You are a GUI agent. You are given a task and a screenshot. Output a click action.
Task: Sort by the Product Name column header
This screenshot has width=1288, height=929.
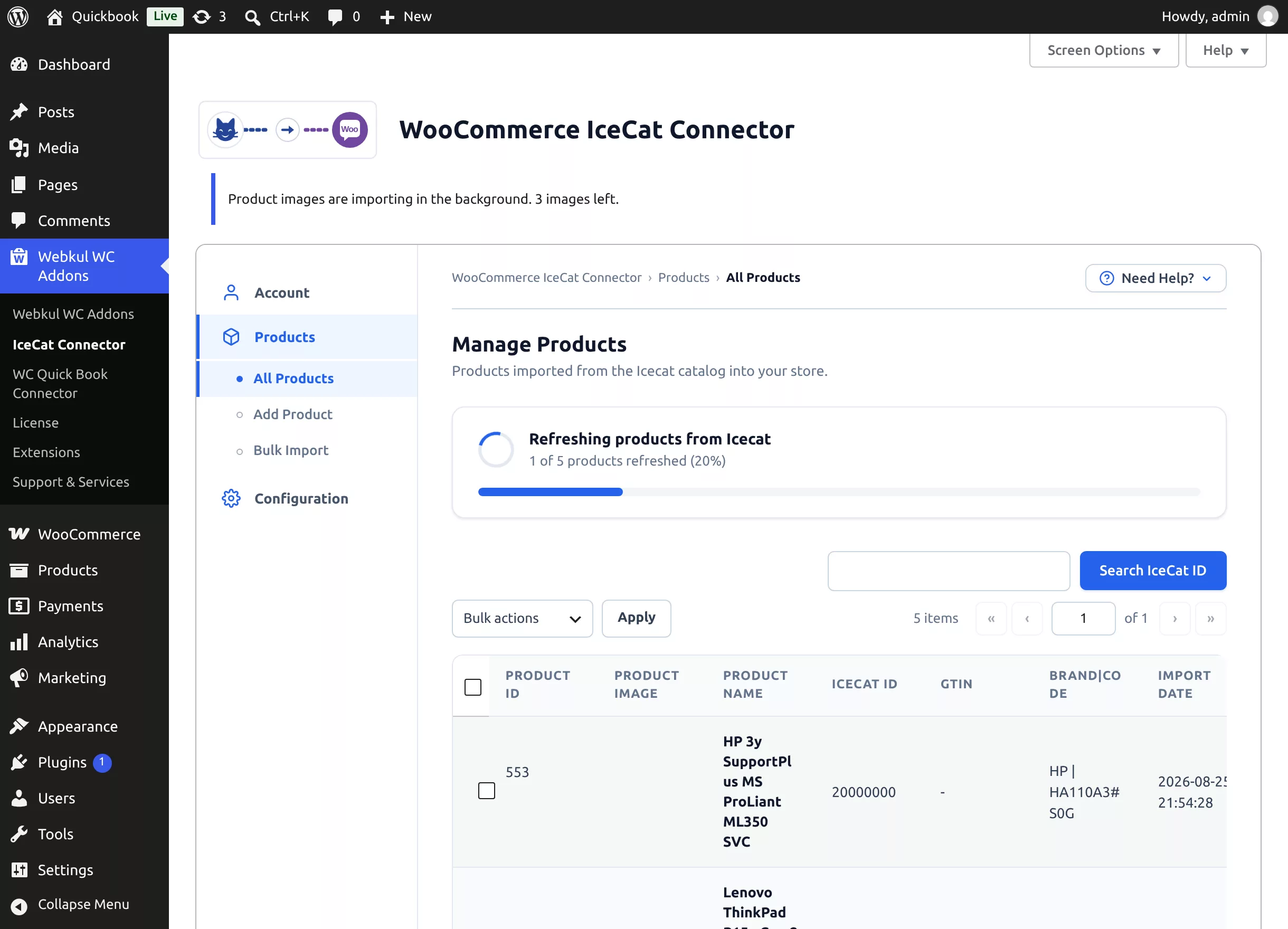755,684
